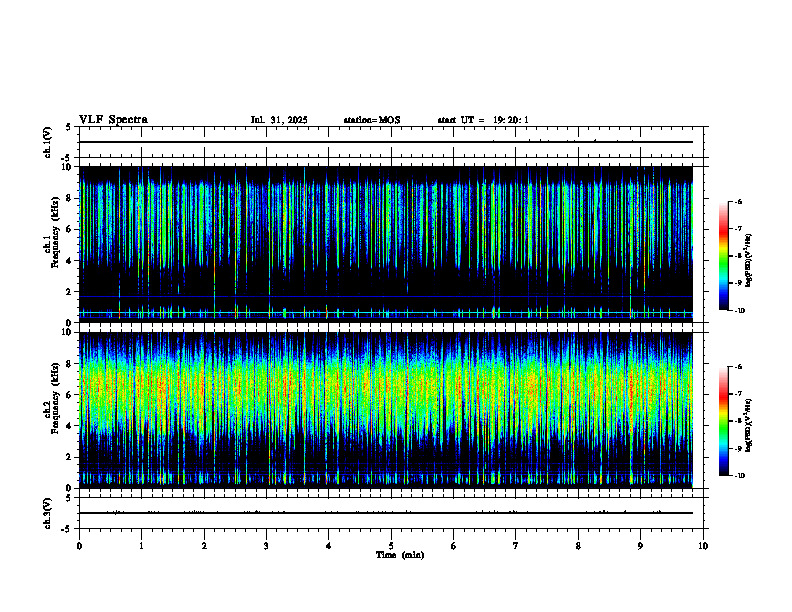The height and width of the screenshot is (612, 792).
Task: Click ch.2 frequency axis tick label "2"
Action: coord(69,457)
